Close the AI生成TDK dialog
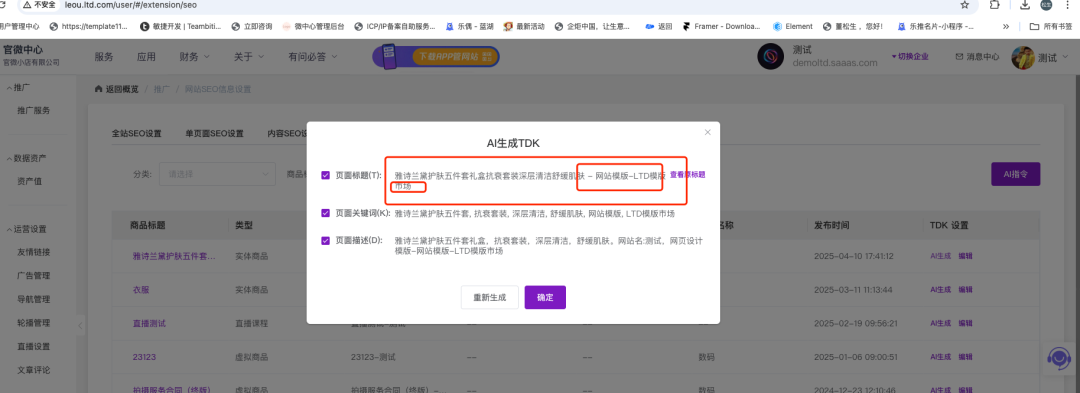 point(707,132)
